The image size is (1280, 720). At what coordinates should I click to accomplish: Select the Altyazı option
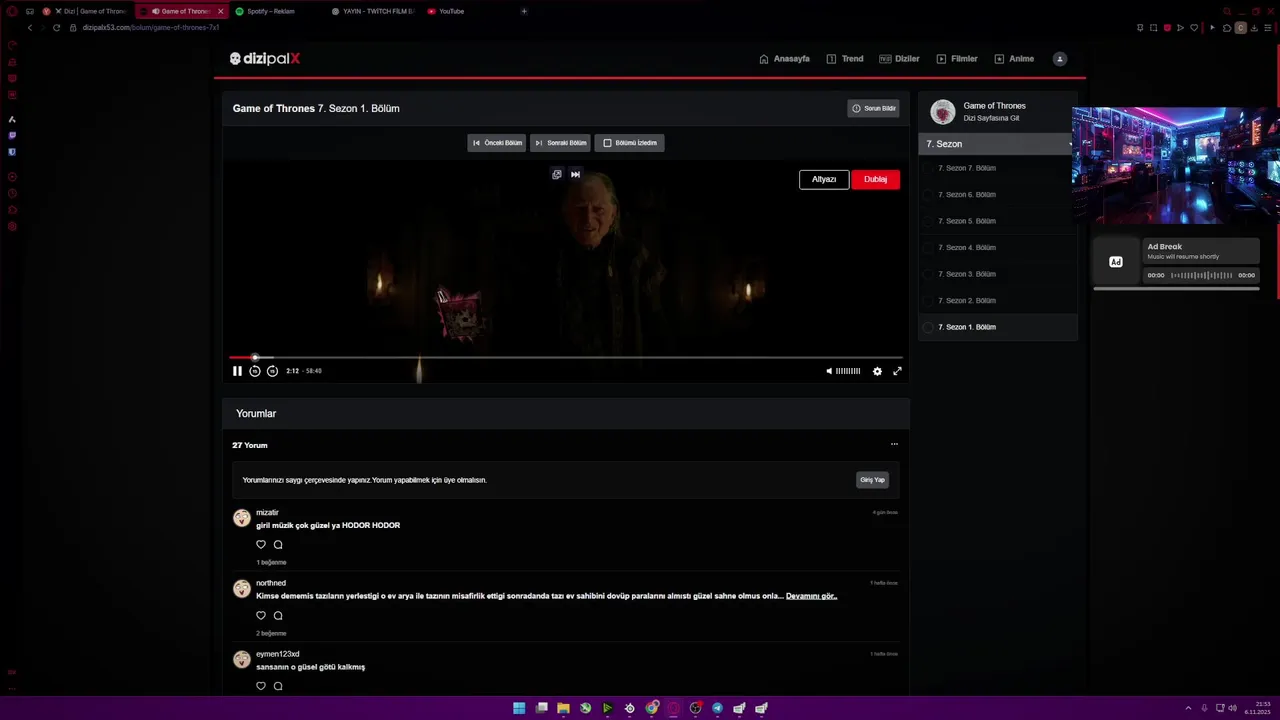click(824, 179)
